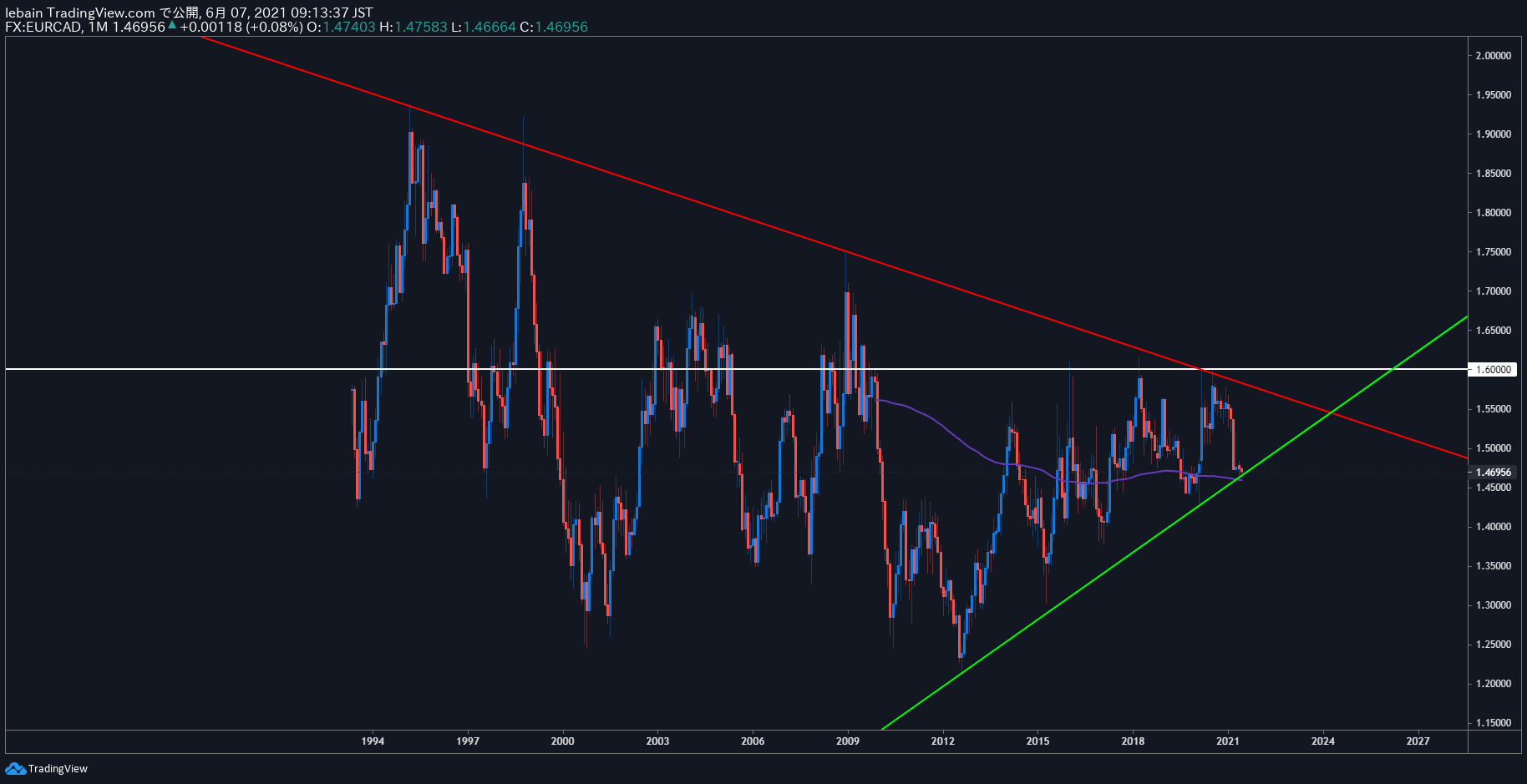Screen dimensions: 1527x784
Task: Click the 2021 label on time axis
Action: (1228, 741)
